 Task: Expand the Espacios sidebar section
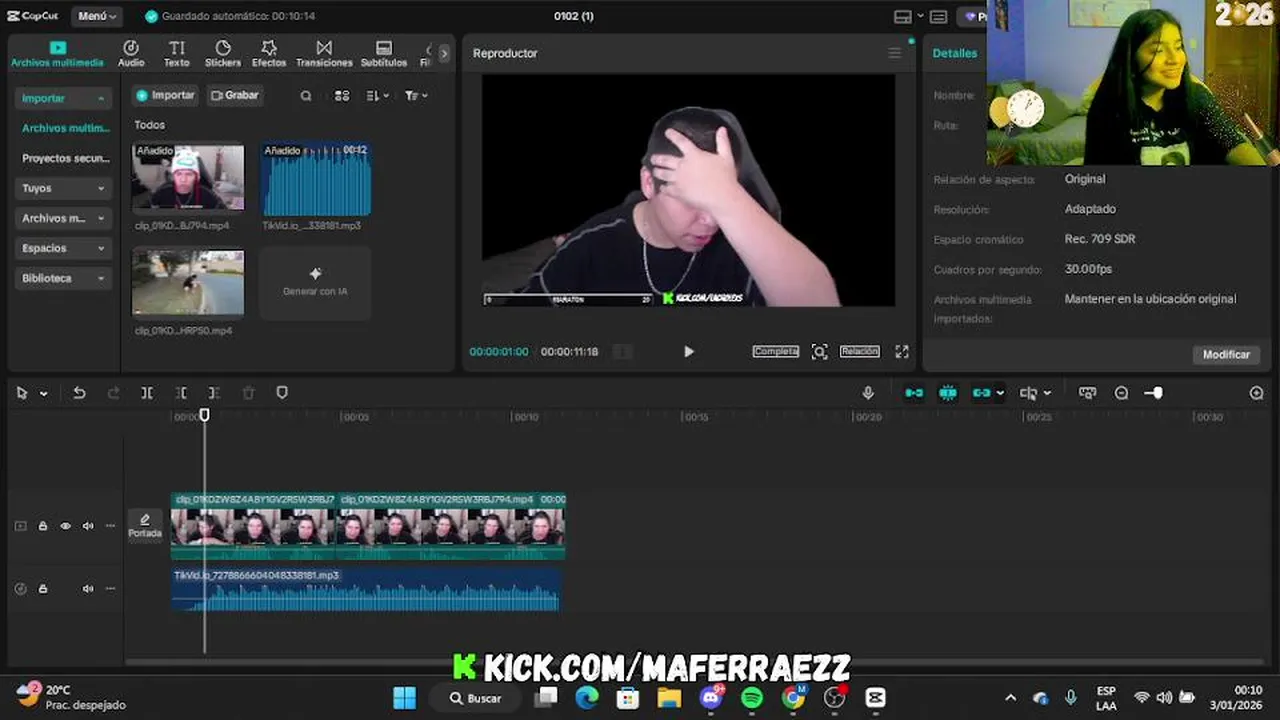[64, 248]
